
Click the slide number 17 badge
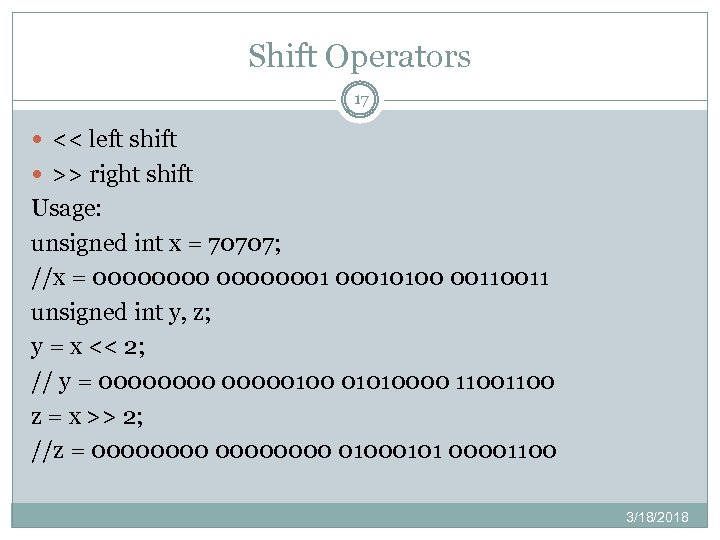click(360, 101)
